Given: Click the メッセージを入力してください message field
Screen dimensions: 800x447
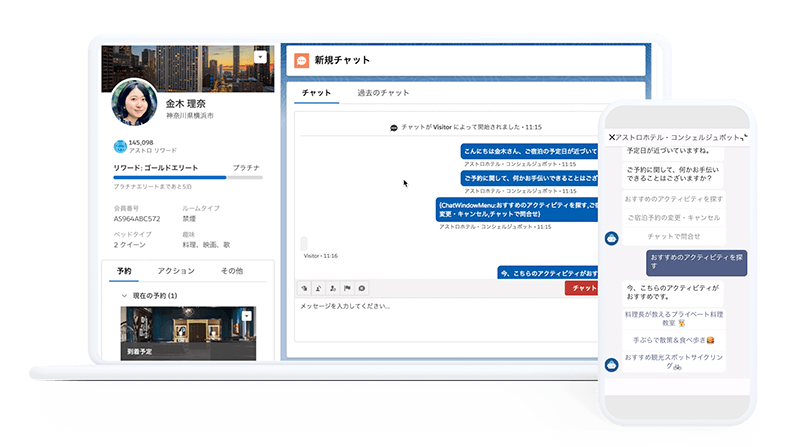Looking at the screenshot, I should tap(440, 306).
